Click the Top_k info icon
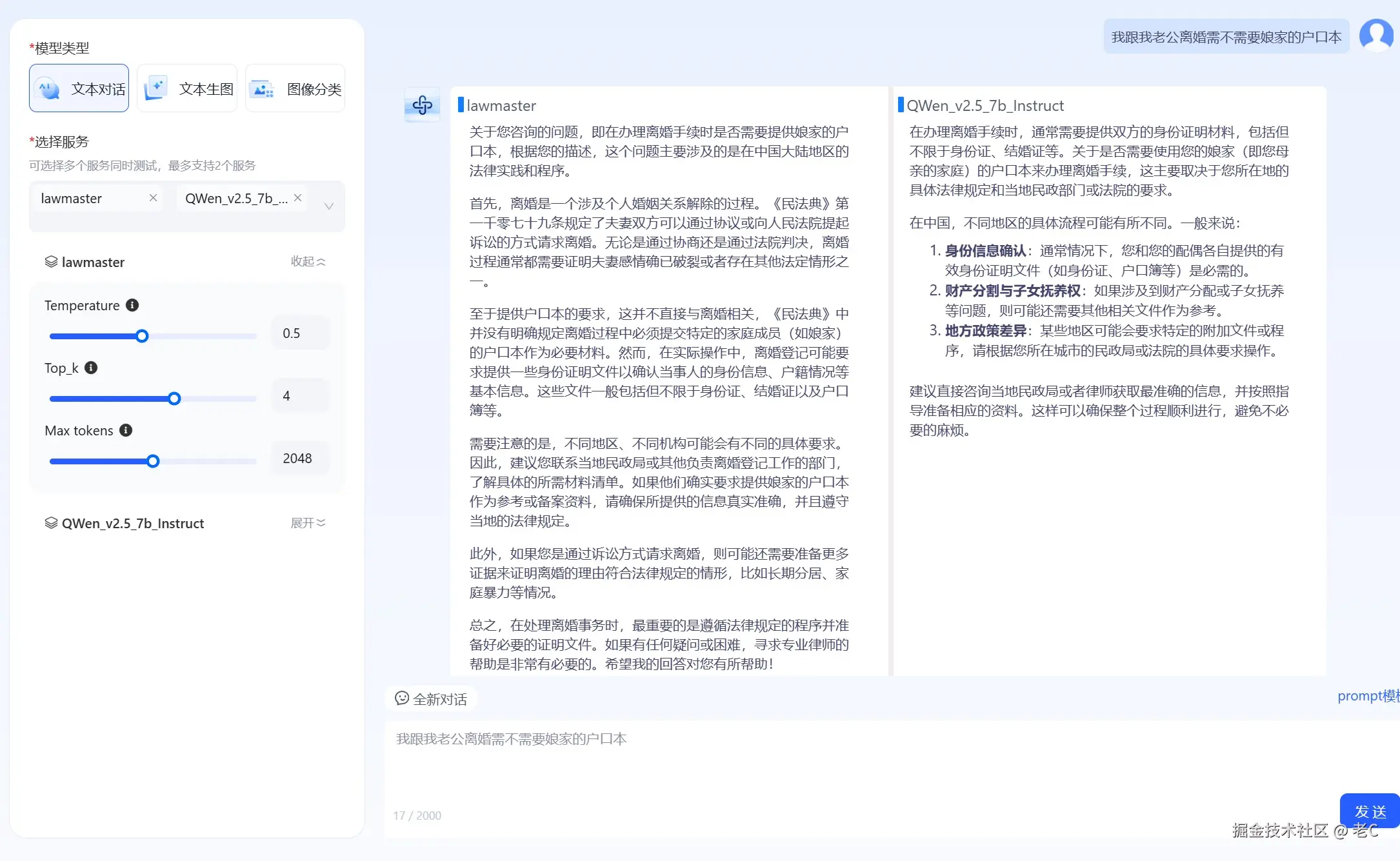Screen dimensions: 1400x861 point(91,368)
